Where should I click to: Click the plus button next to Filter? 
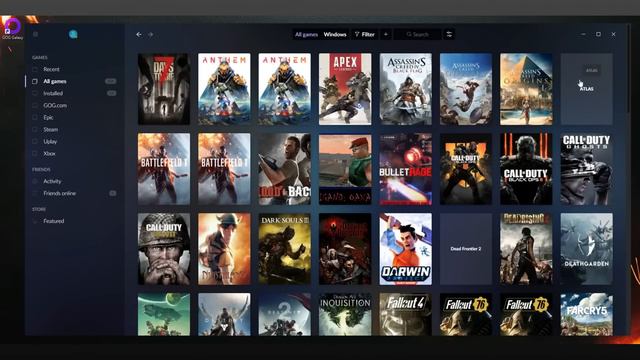386,34
